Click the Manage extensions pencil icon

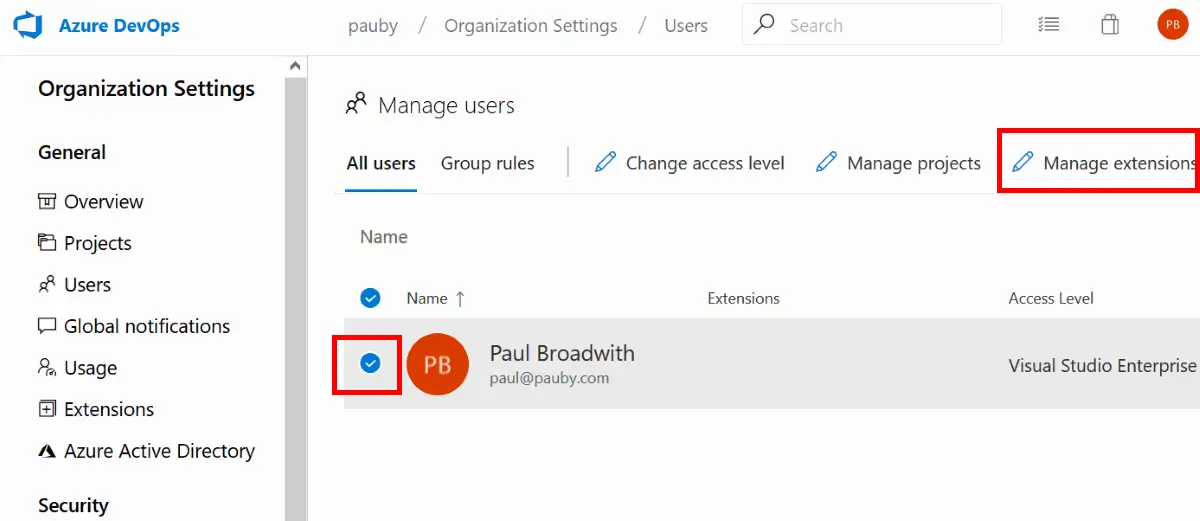(x=1022, y=162)
